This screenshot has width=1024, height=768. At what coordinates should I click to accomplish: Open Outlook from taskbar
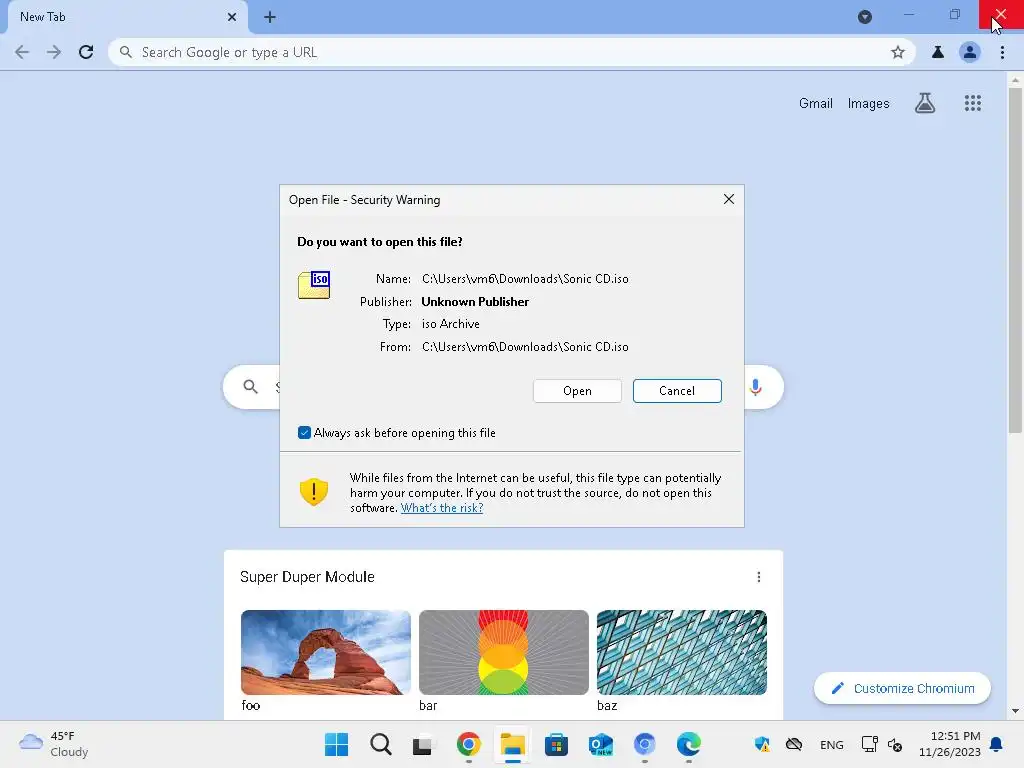pyautogui.click(x=601, y=744)
